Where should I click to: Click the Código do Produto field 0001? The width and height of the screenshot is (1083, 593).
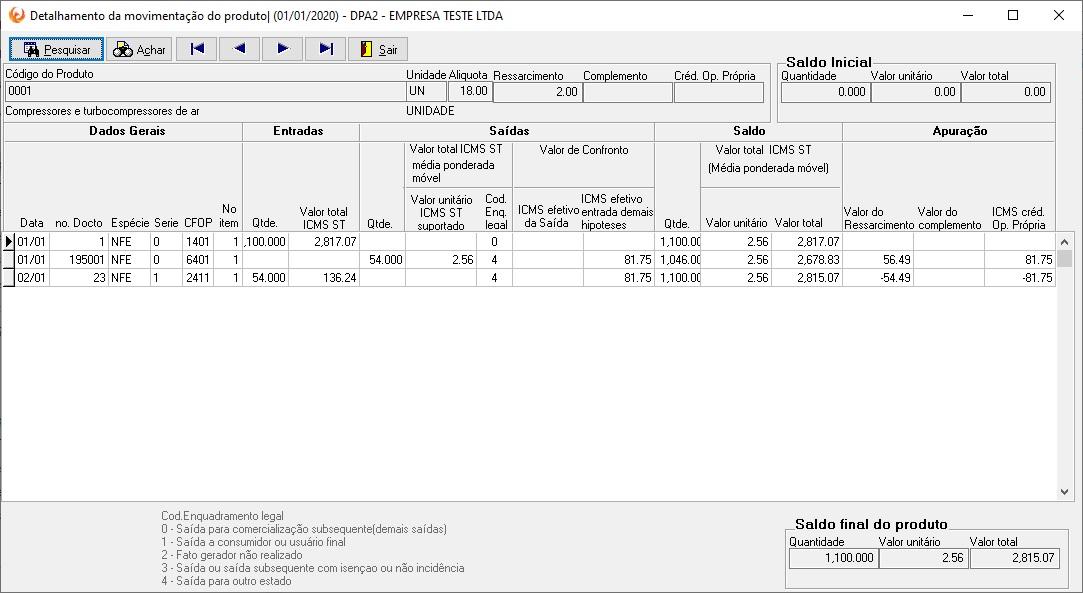coord(205,91)
